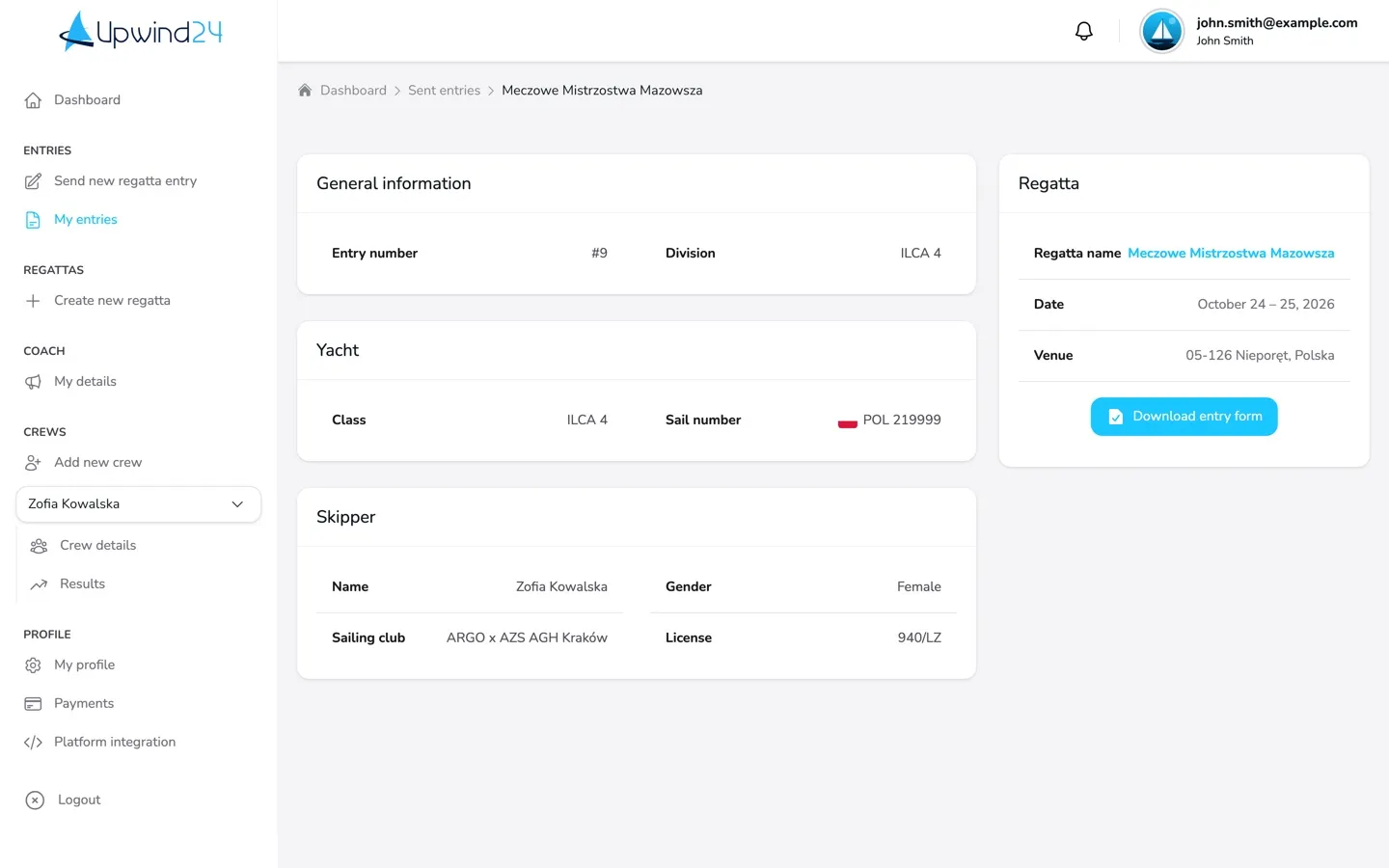Open the Meczowe Mistrzostwa Mazowsza regatta link
Viewport: 1389px width, 868px height.
1231,254
